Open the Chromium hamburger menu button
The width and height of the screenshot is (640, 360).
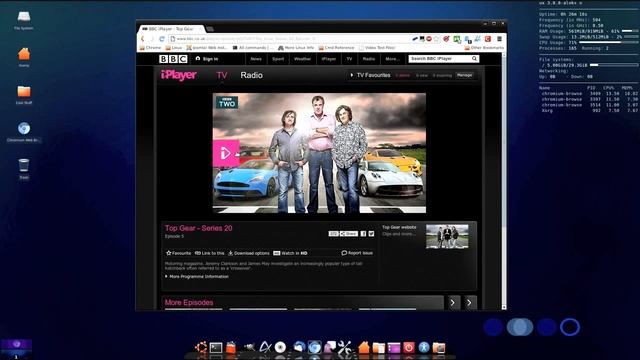click(x=499, y=39)
